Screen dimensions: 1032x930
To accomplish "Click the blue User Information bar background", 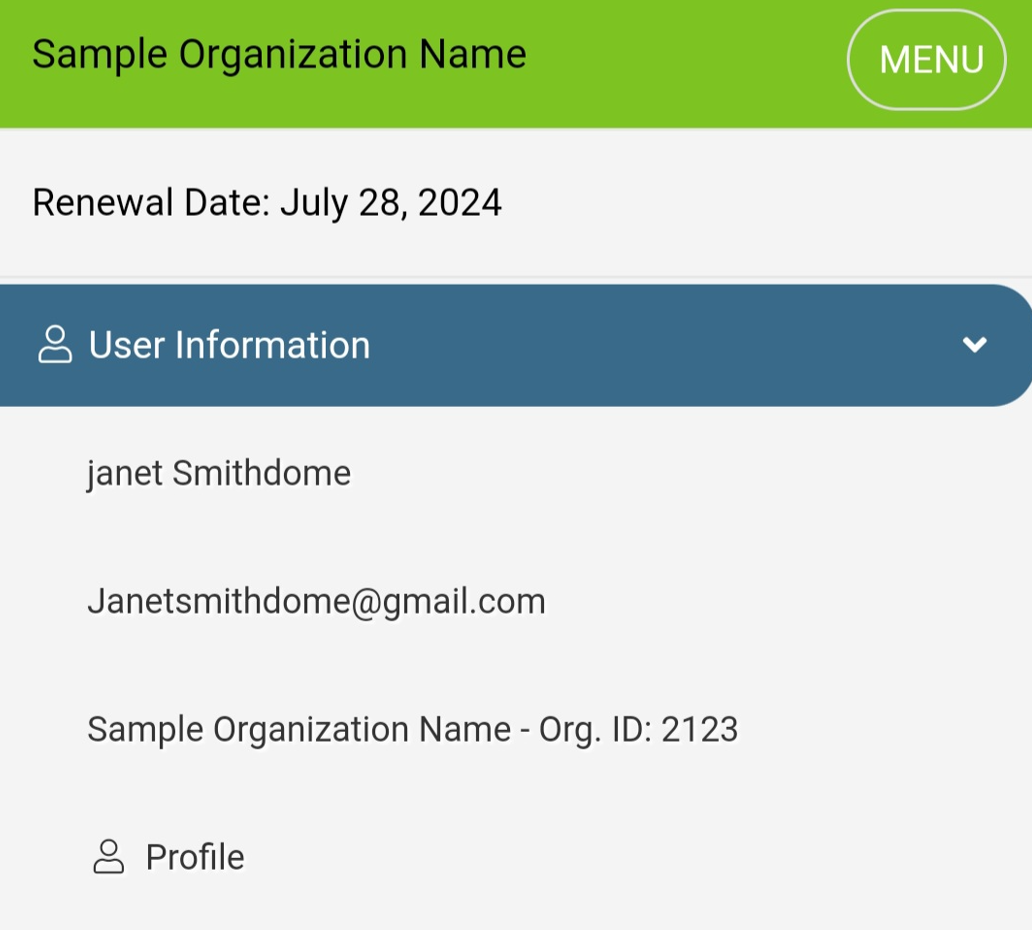I will click(x=650, y=345).
